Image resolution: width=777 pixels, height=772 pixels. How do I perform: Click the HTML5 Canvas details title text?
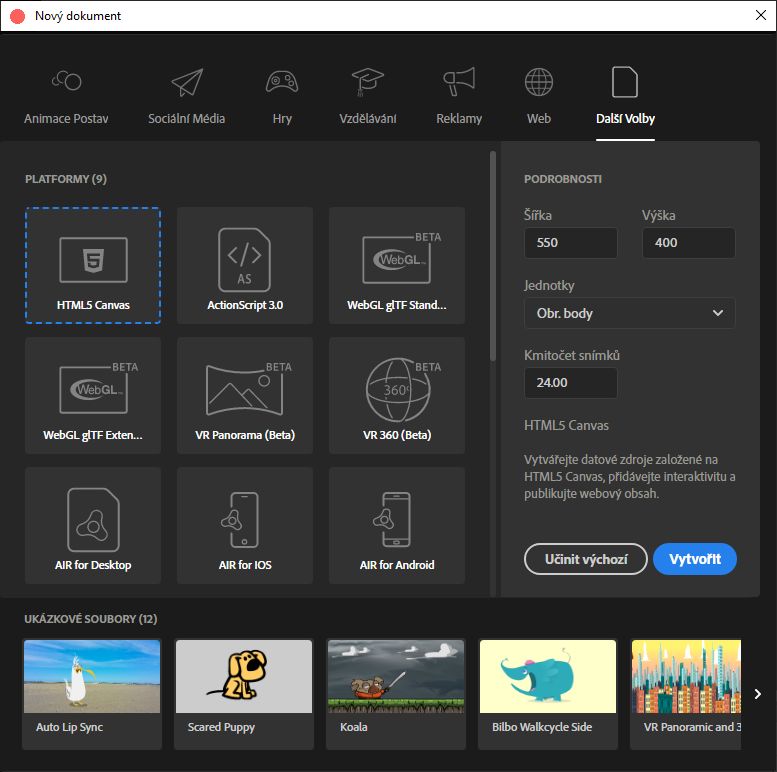[x=566, y=426]
